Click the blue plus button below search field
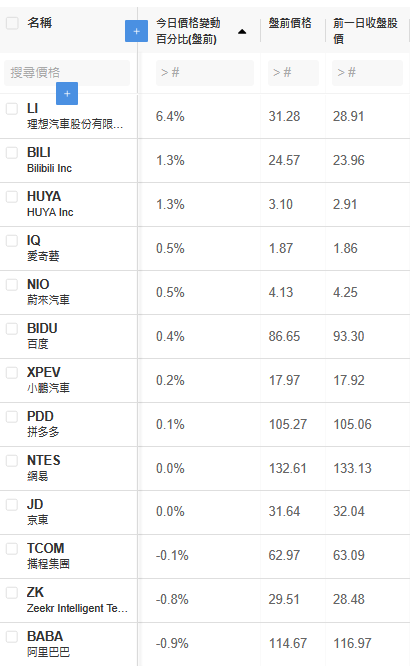410x666 pixels. tap(67, 93)
